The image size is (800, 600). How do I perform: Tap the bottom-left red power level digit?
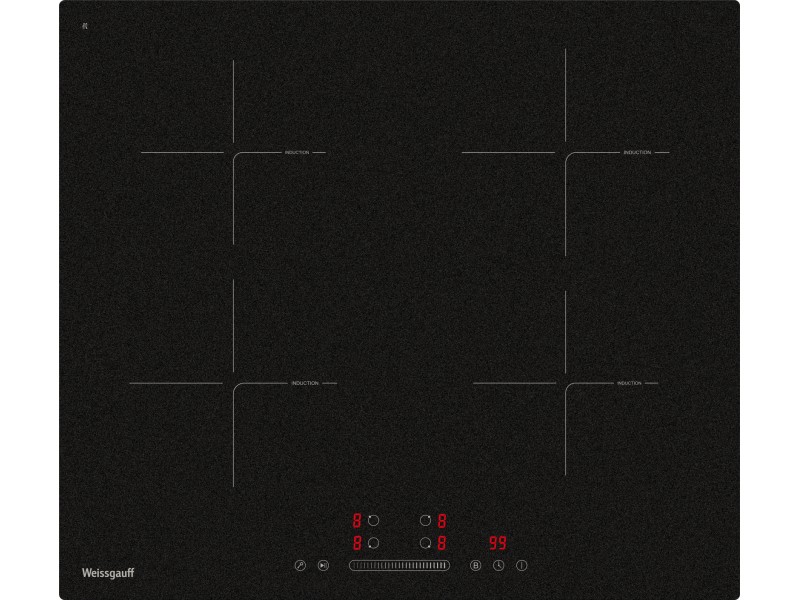(357, 543)
